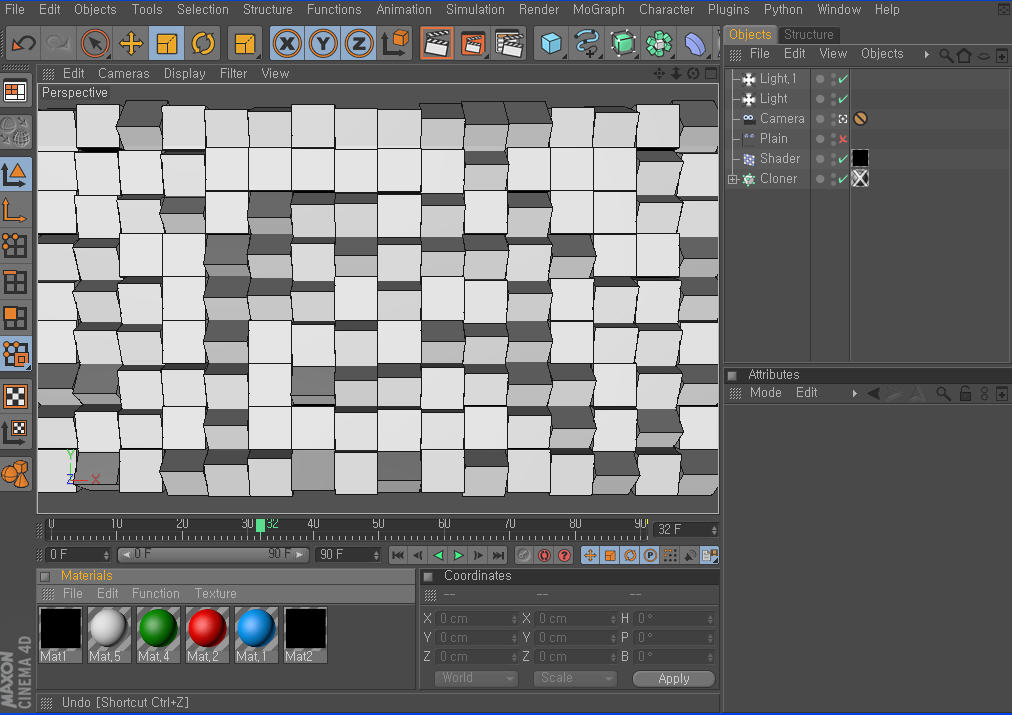Open Render Settings icon

[509, 43]
